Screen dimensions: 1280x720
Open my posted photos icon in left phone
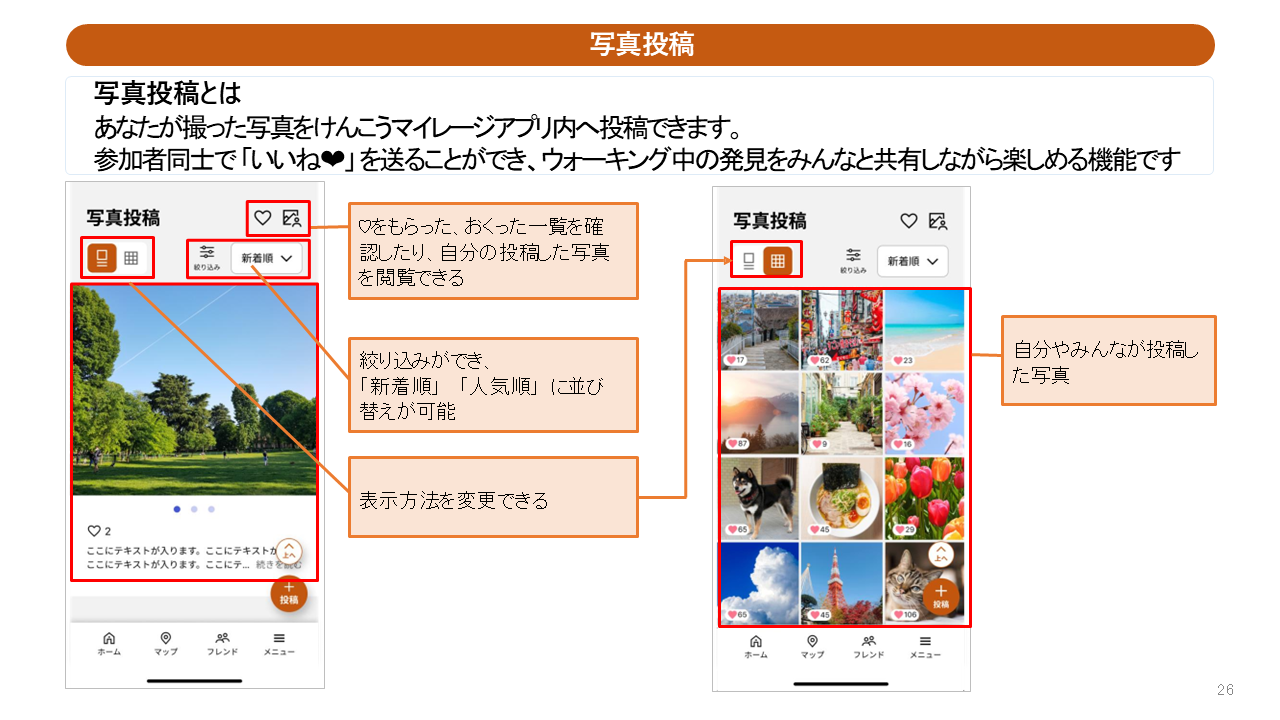292,217
